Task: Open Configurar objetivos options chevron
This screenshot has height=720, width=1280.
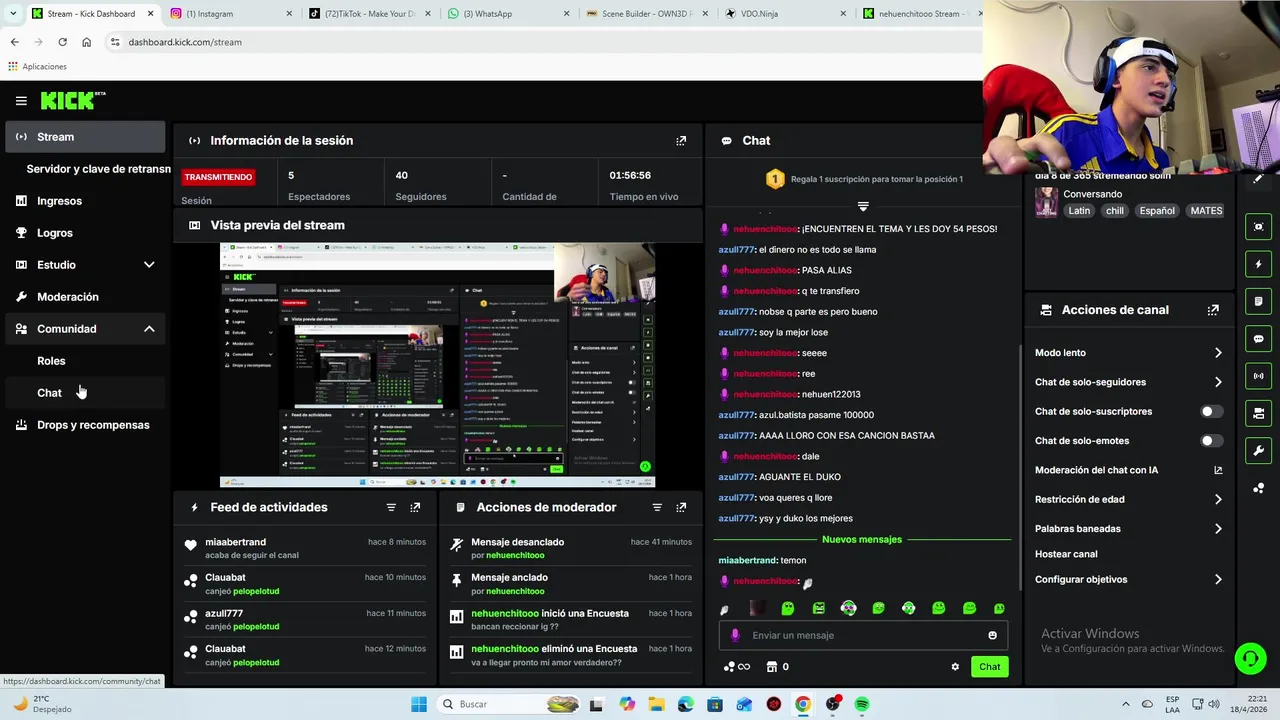Action: pyautogui.click(x=1218, y=580)
